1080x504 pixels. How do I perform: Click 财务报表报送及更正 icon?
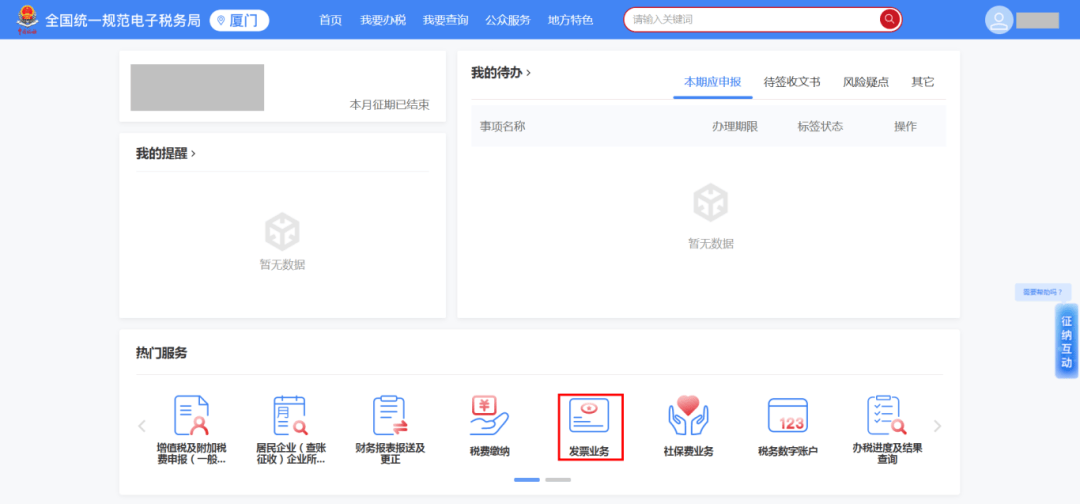click(x=389, y=416)
